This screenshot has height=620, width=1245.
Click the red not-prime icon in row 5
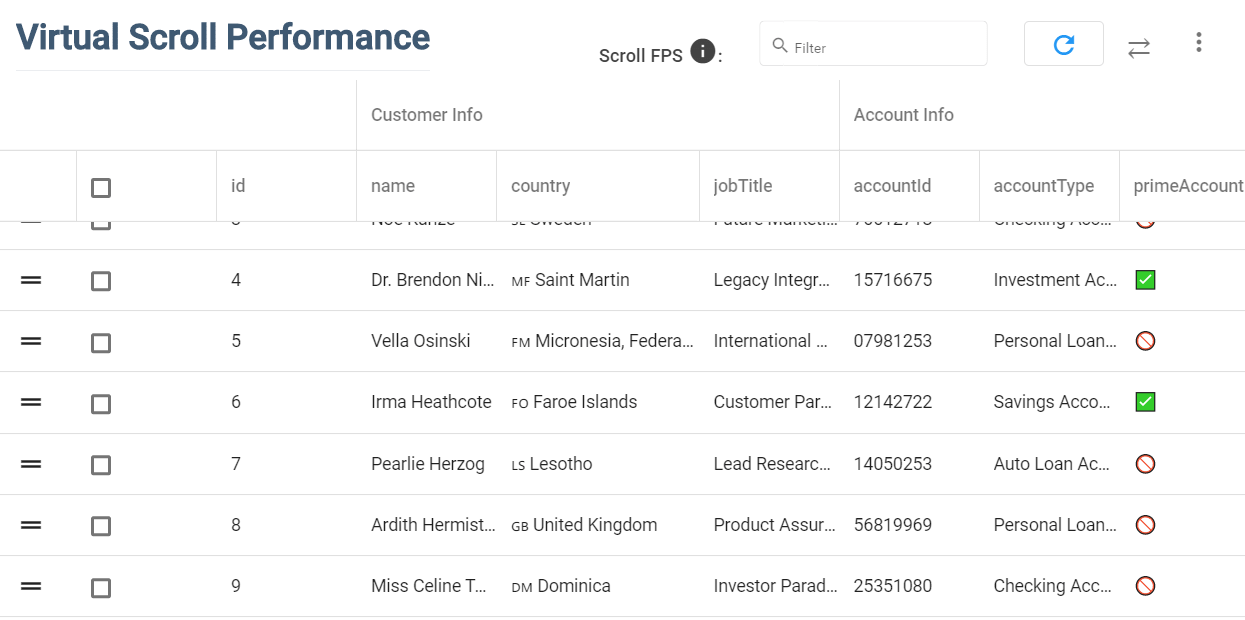click(x=1145, y=341)
